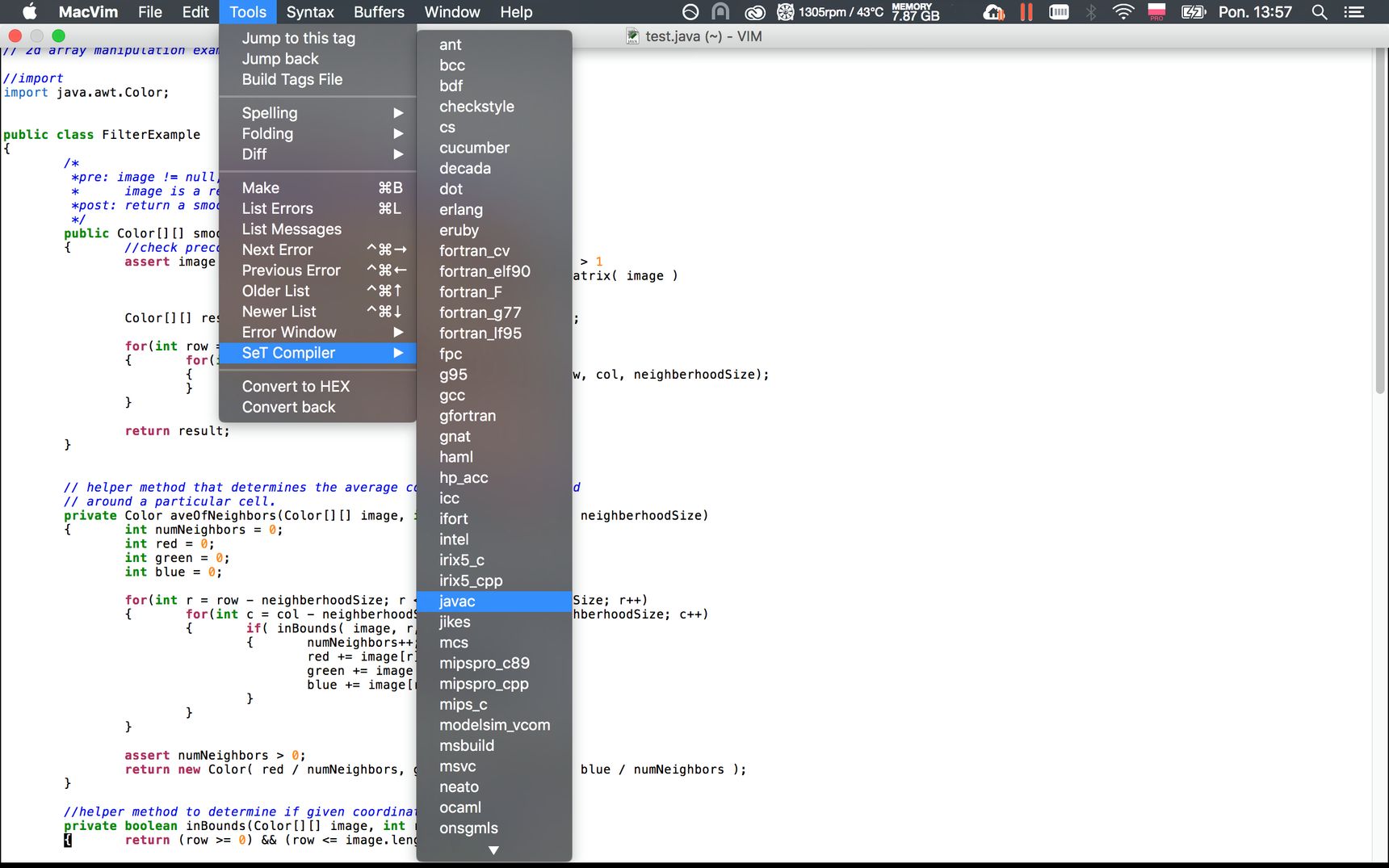This screenshot has height=868, width=1389.
Task: Open the fan speed temperature monitor
Action: tap(829, 12)
